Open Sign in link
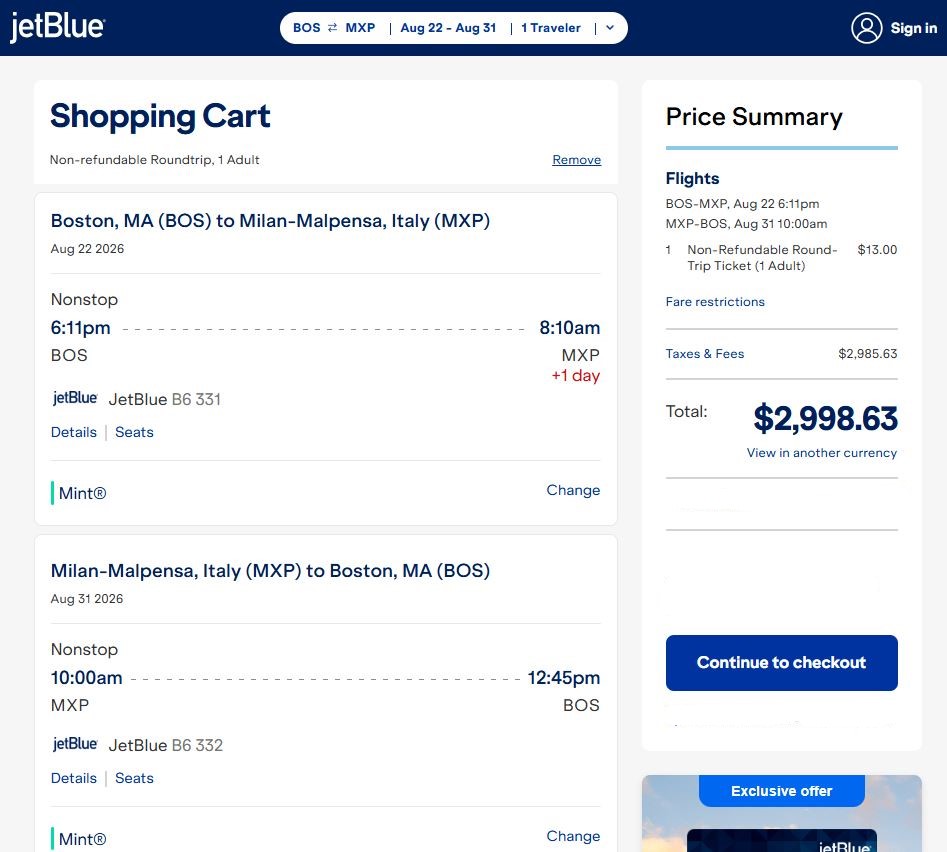This screenshot has width=947, height=852. click(913, 28)
